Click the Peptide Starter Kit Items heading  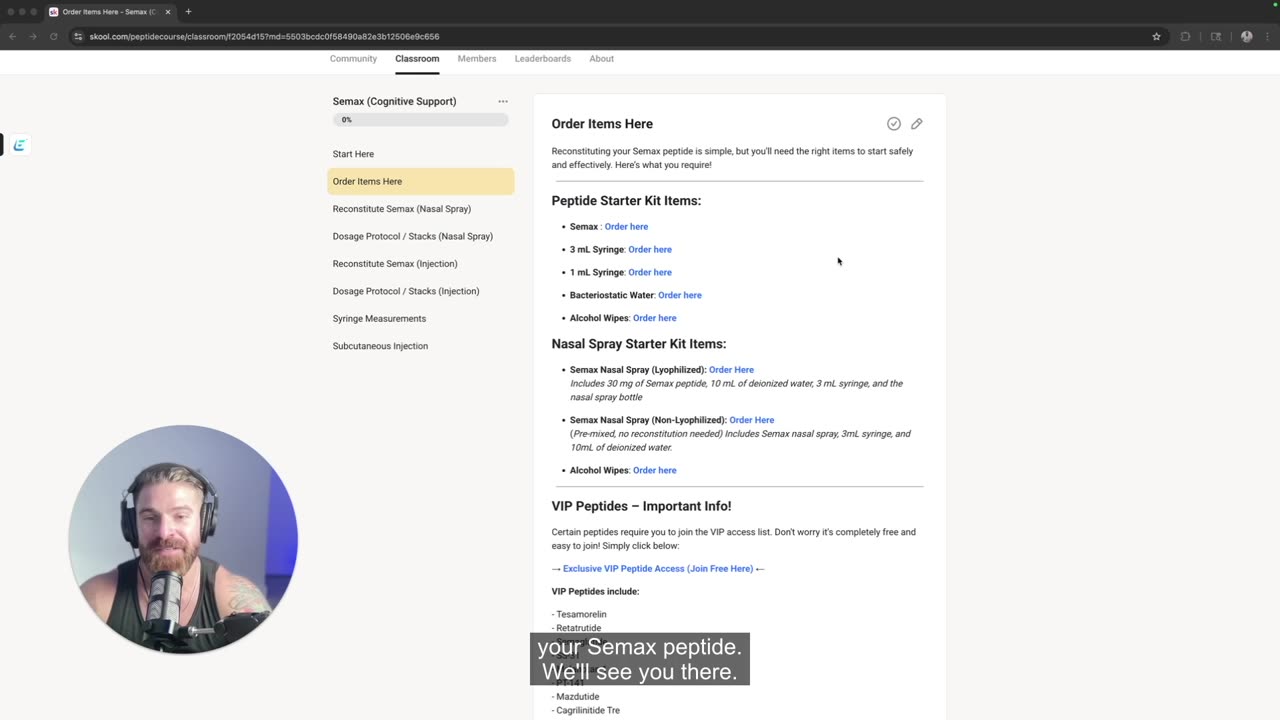click(626, 201)
